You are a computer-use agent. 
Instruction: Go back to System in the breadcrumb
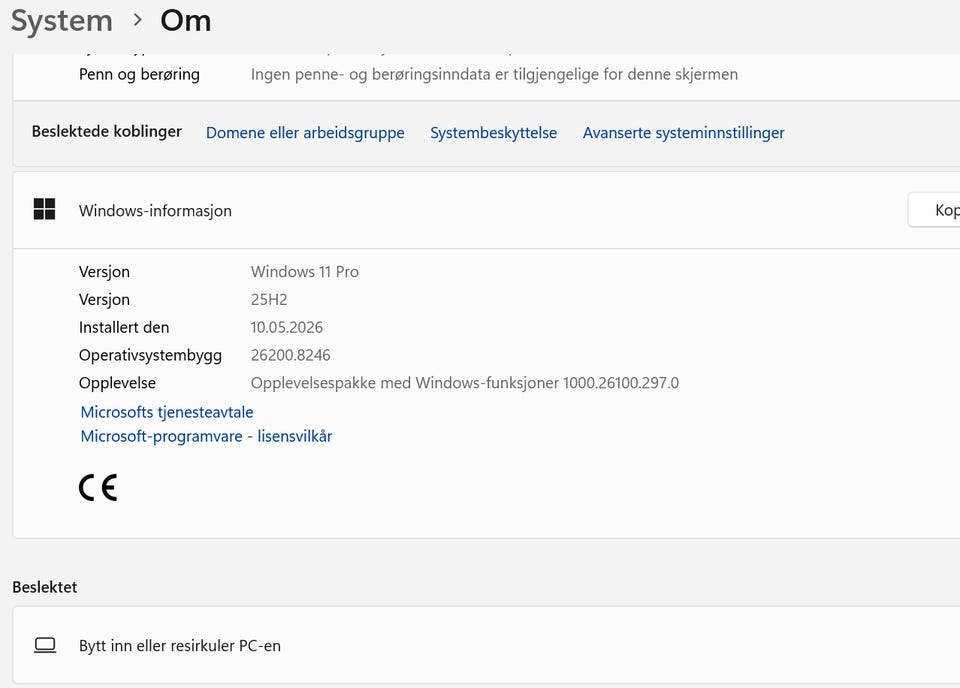click(x=62, y=21)
